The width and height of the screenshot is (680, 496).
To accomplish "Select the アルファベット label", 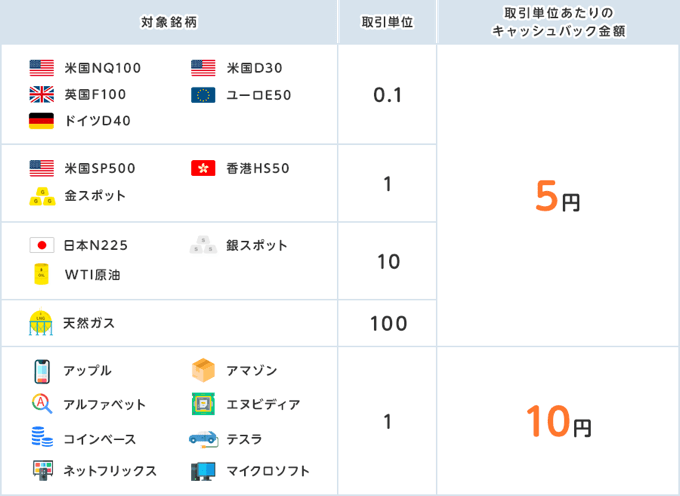I will 105,405.
